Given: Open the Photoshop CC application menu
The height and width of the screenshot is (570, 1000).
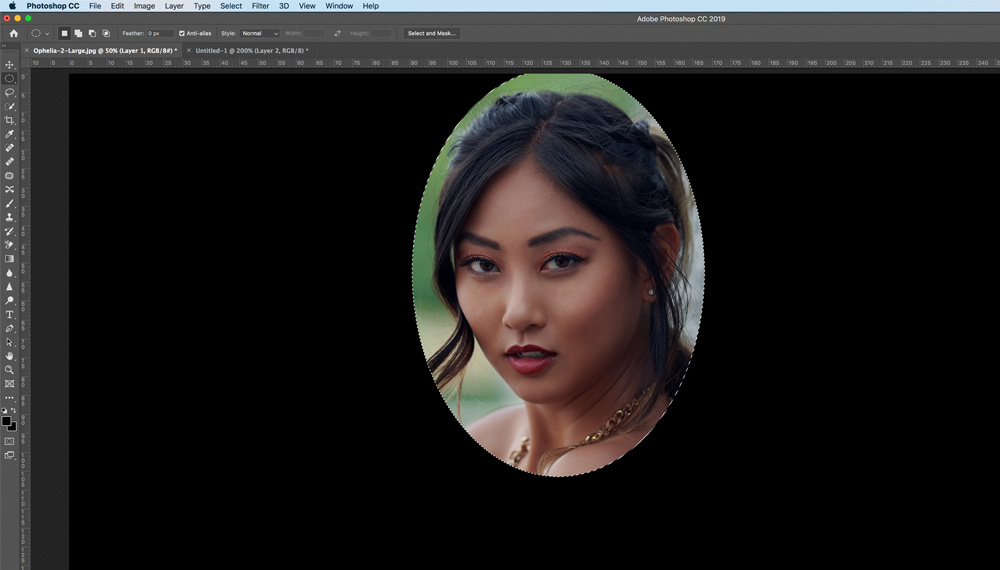Looking at the screenshot, I should [53, 6].
